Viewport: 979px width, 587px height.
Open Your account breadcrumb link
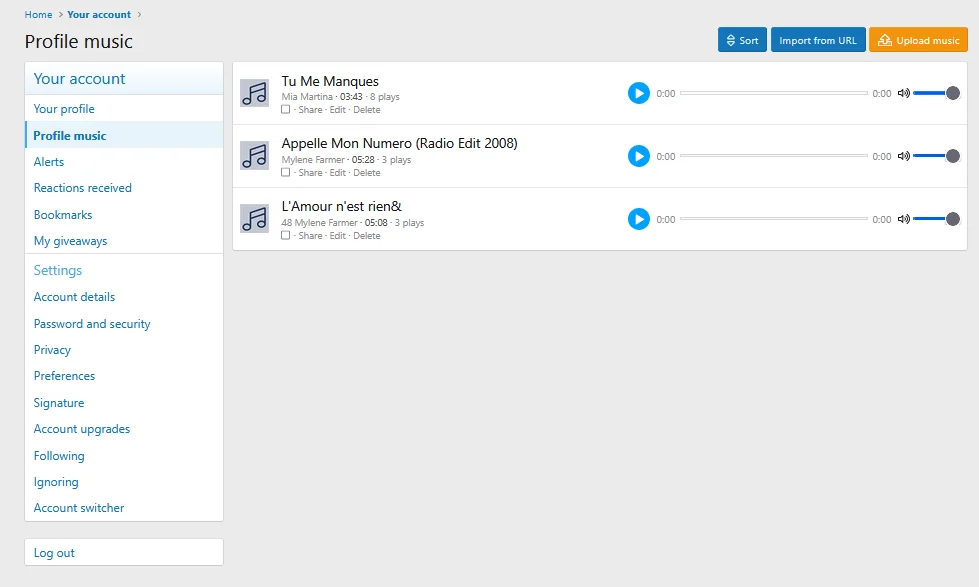(99, 14)
